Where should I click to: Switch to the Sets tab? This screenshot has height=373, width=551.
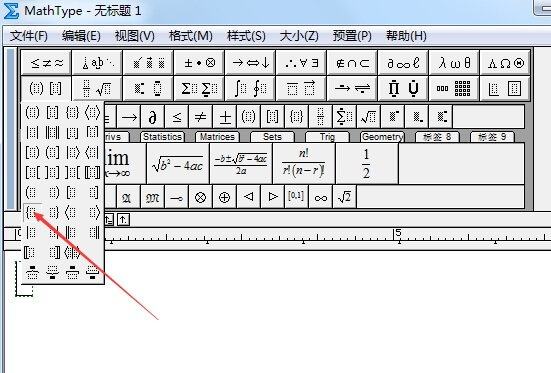[x=272, y=137]
